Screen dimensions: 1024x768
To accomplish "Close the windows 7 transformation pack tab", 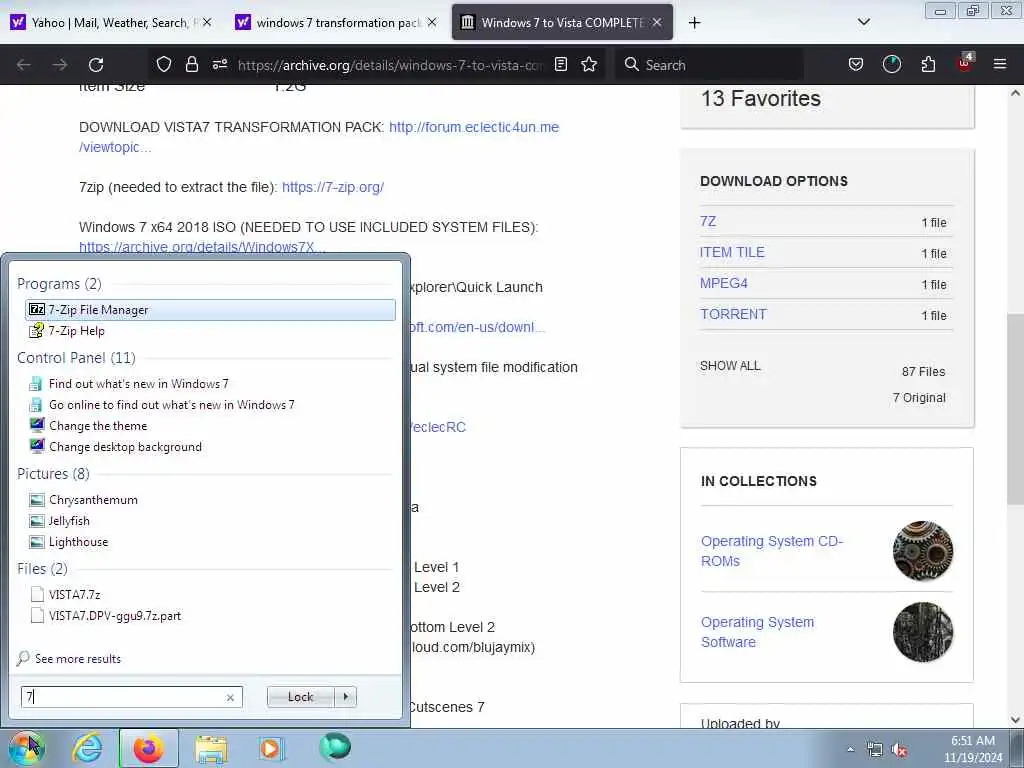I will [432, 22].
